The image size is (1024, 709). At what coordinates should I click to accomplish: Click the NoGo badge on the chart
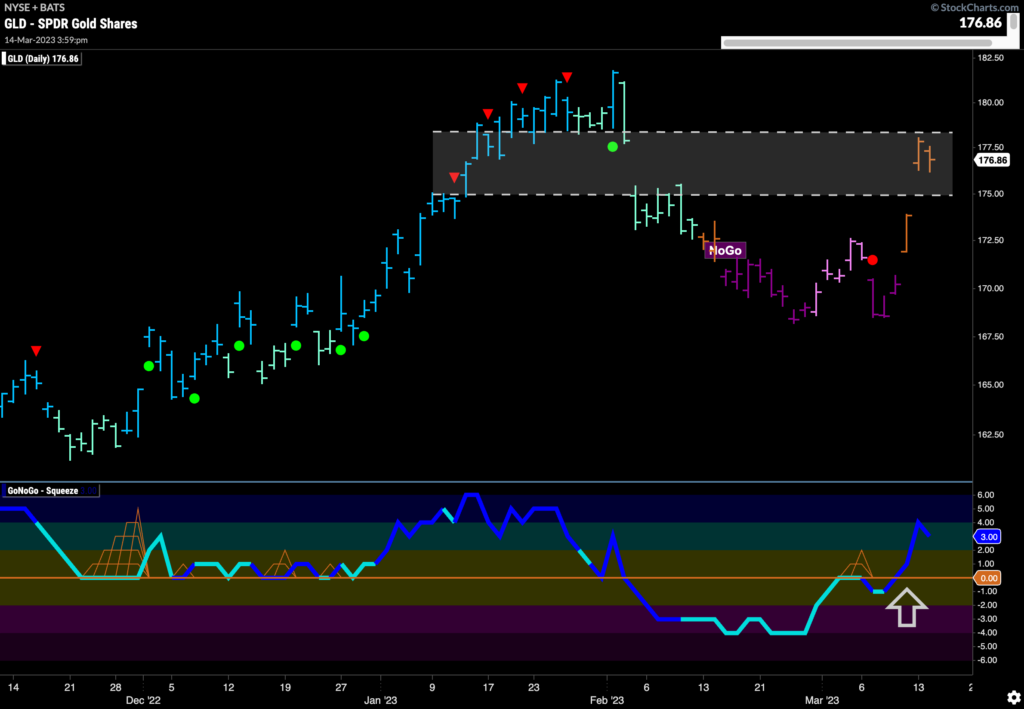point(723,250)
